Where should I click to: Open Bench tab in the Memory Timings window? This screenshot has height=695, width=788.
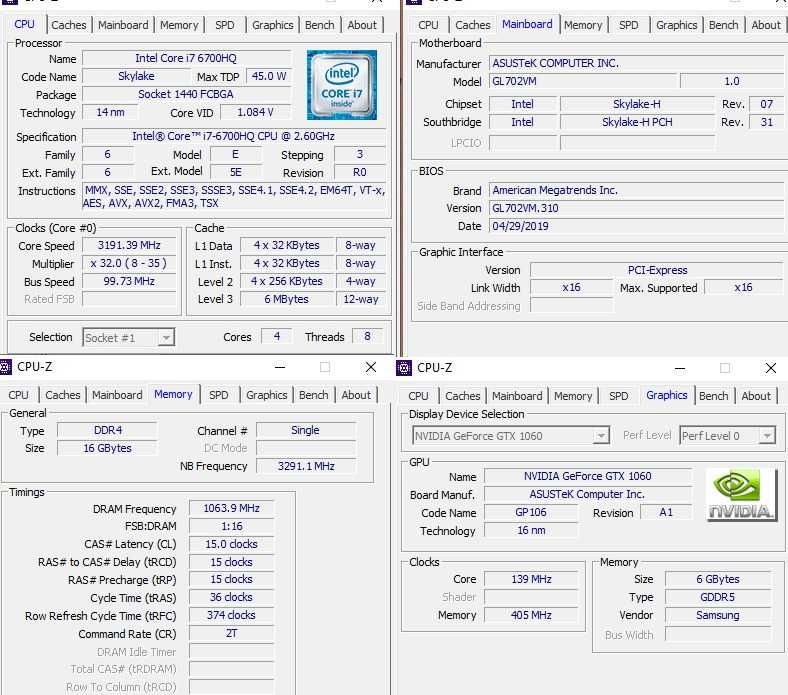click(314, 395)
